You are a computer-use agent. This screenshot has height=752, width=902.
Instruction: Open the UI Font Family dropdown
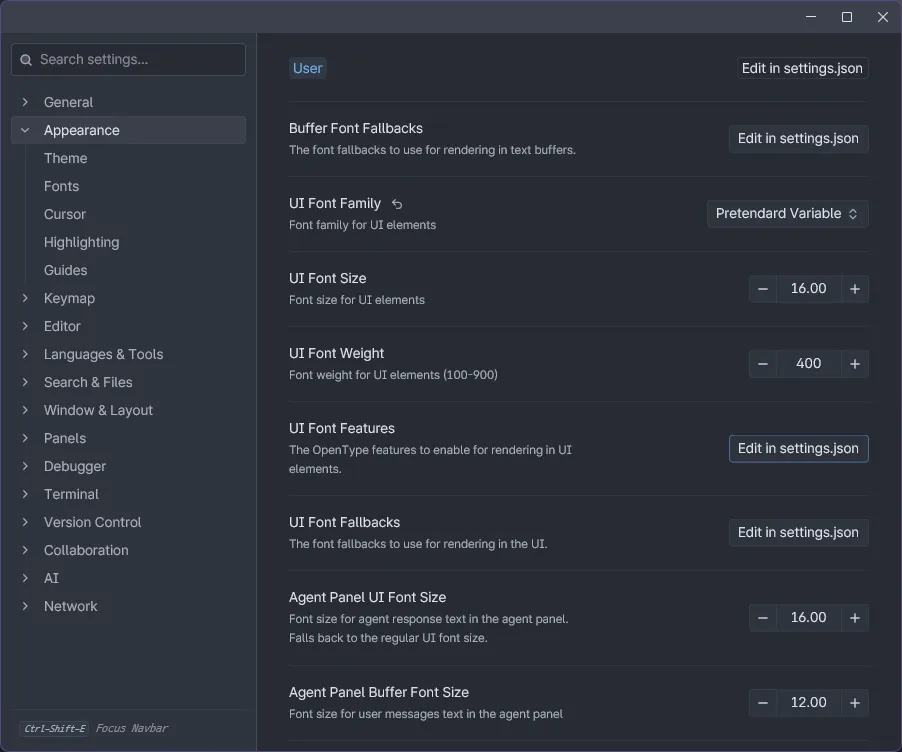tap(787, 214)
